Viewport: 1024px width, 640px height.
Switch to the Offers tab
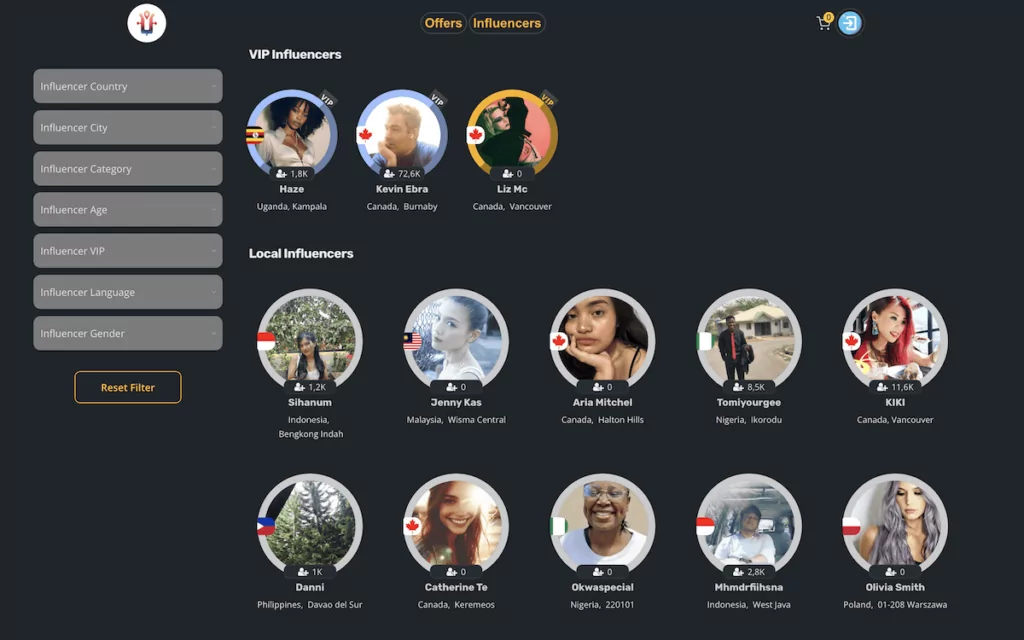pyautogui.click(x=443, y=23)
